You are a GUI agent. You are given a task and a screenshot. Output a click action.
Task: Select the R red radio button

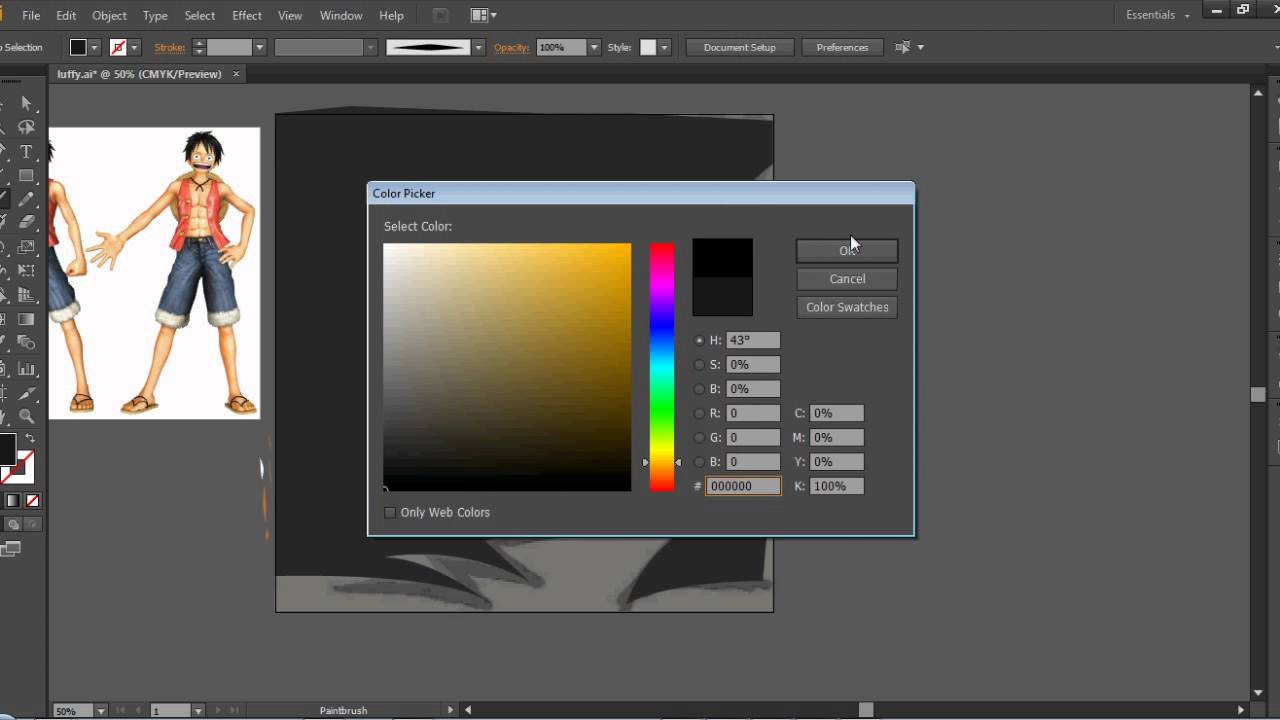(x=699, y=413)
